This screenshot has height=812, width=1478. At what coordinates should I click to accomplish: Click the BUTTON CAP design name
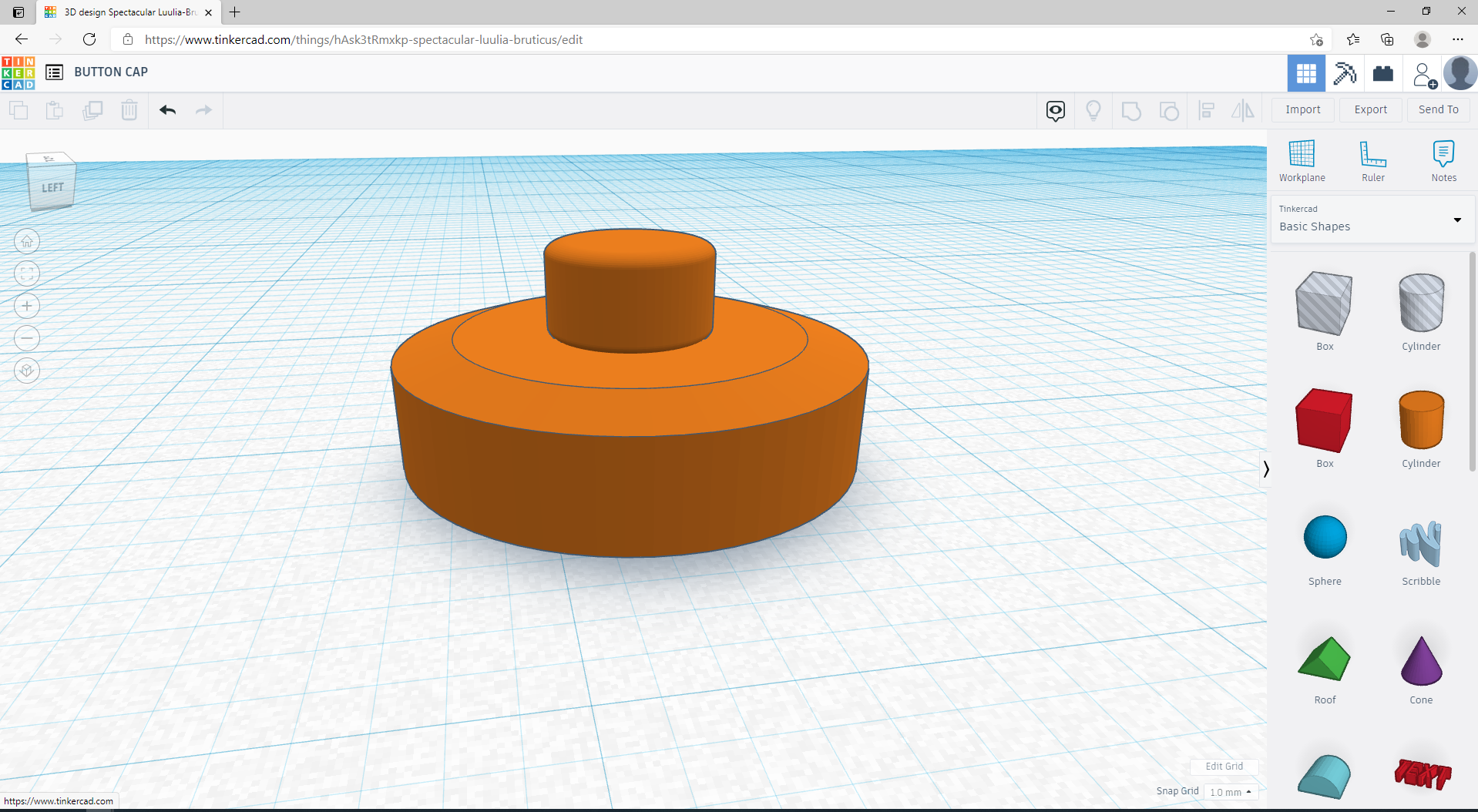pyautogui.click(x=111, y=72)
